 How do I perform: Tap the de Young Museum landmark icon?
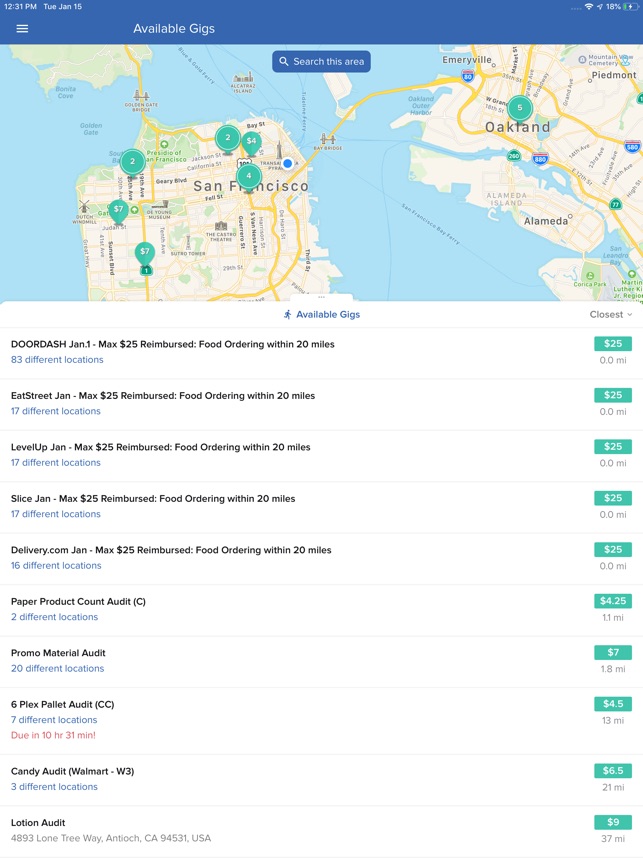(159, 206)
